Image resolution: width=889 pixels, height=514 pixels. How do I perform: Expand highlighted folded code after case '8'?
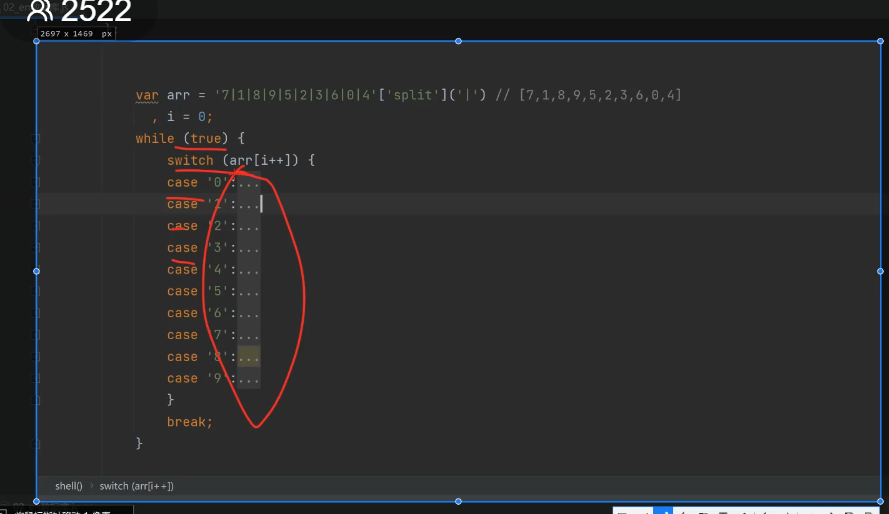248,357
